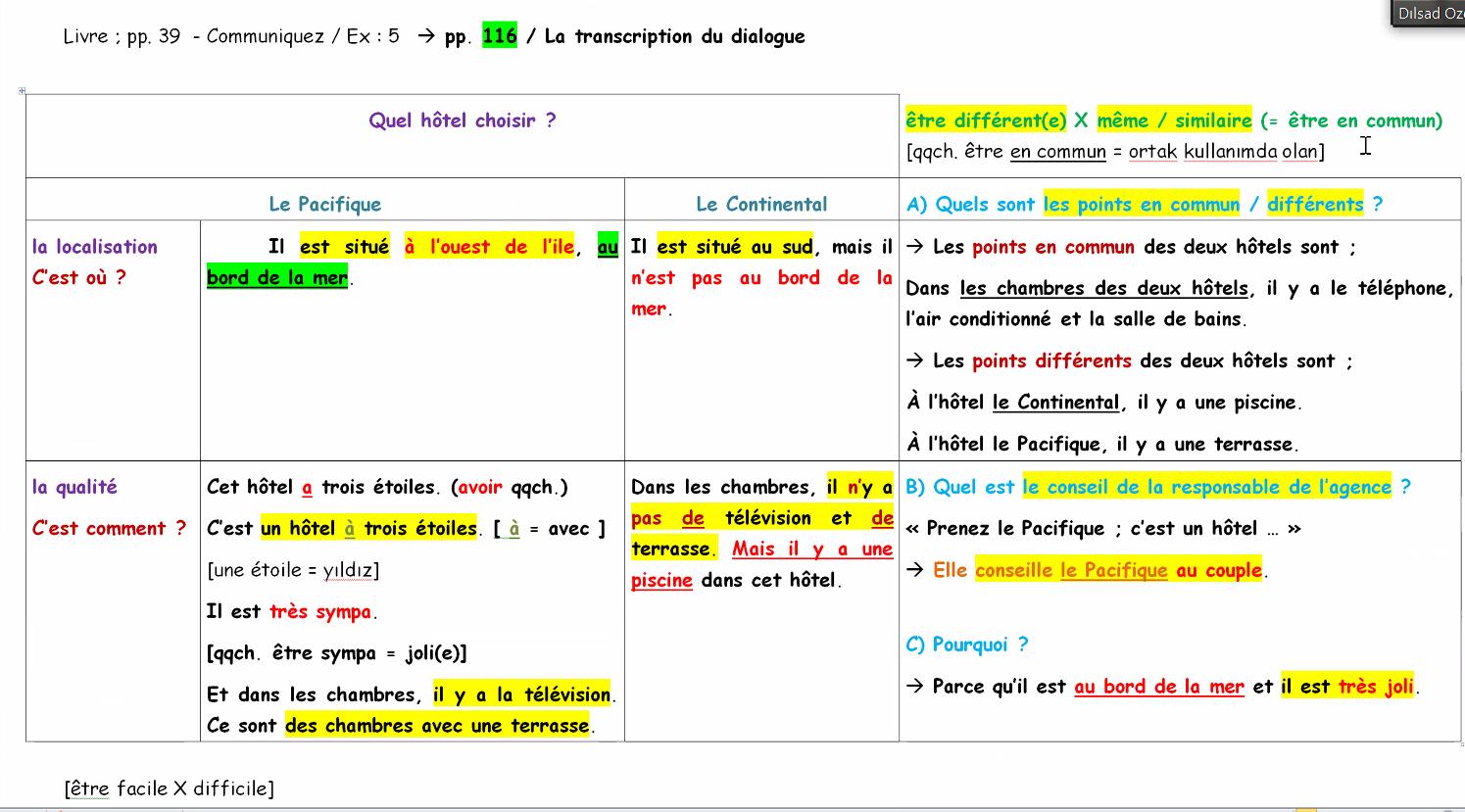This screenshot has width=1465, height=812.
Task: Click the 'la localisation' row label
Action: (x=95, y=247)
